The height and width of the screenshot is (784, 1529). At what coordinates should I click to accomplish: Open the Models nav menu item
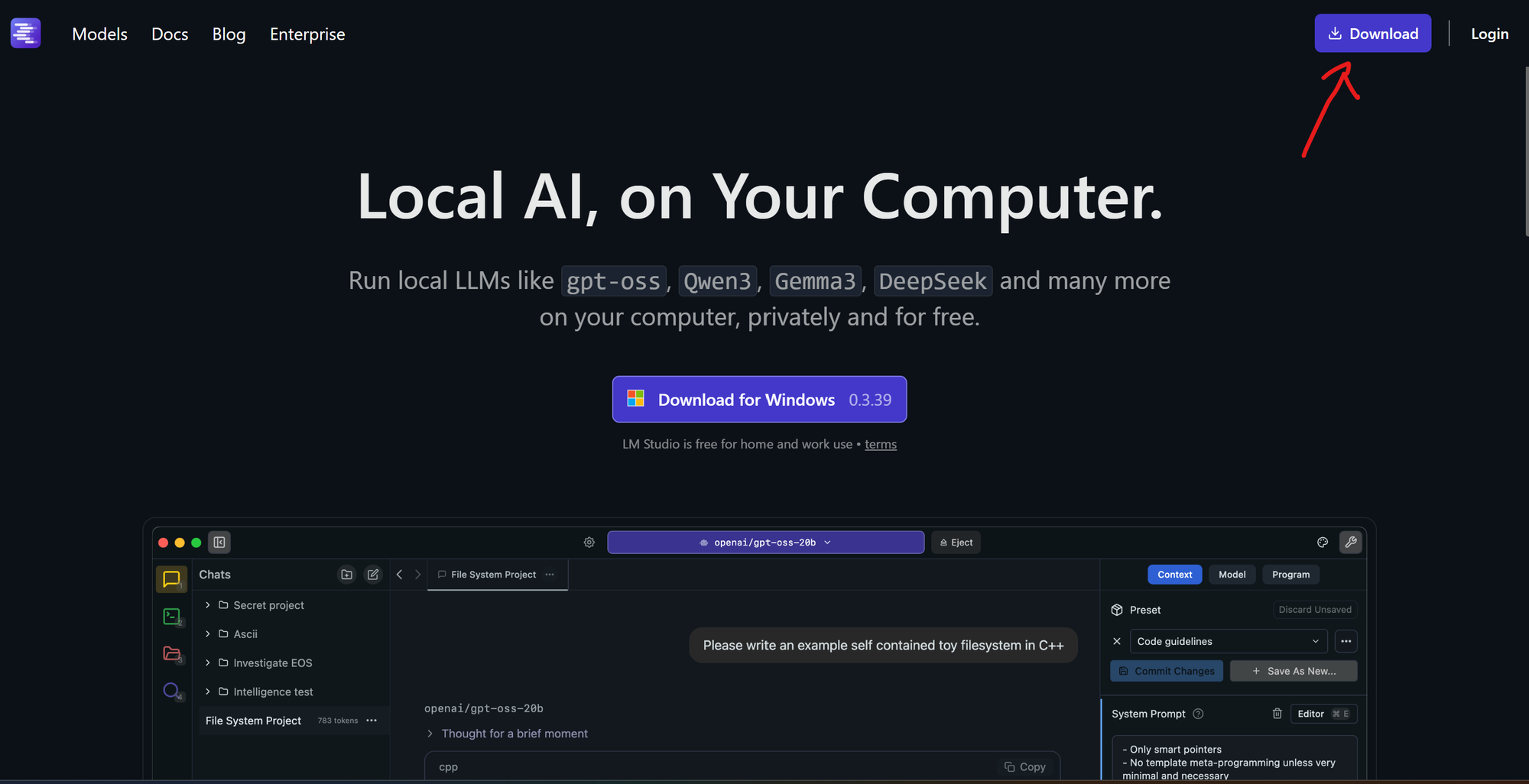(x=99, y=34)
